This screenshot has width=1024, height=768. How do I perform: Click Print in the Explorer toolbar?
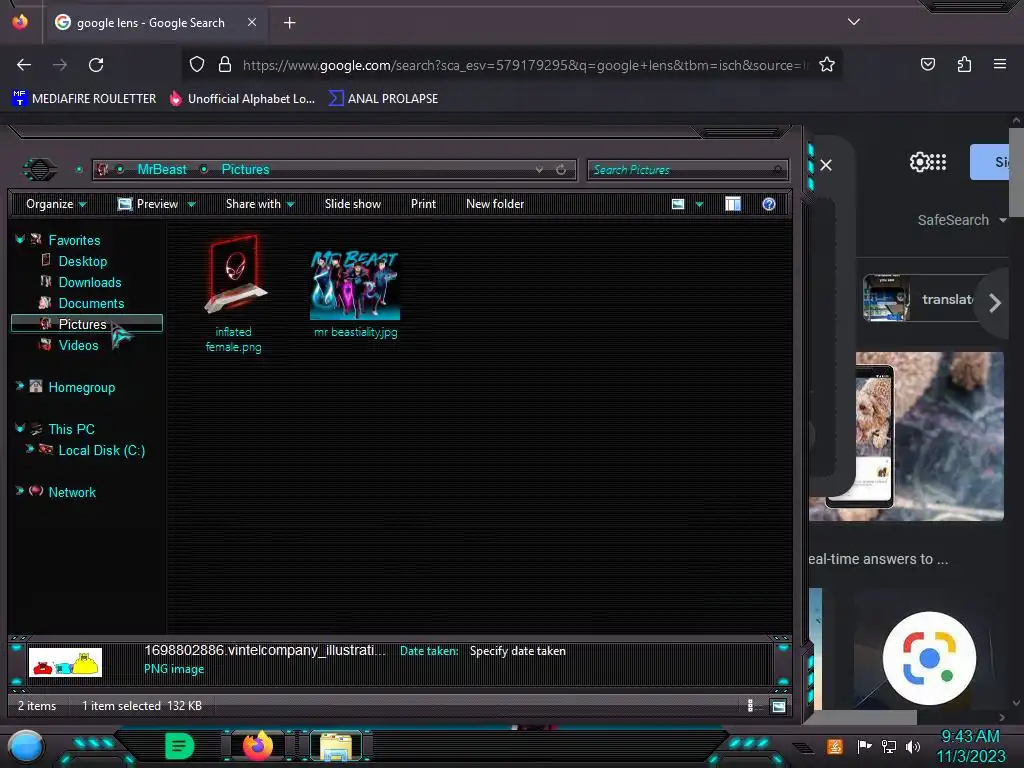(x=423, y=204)
